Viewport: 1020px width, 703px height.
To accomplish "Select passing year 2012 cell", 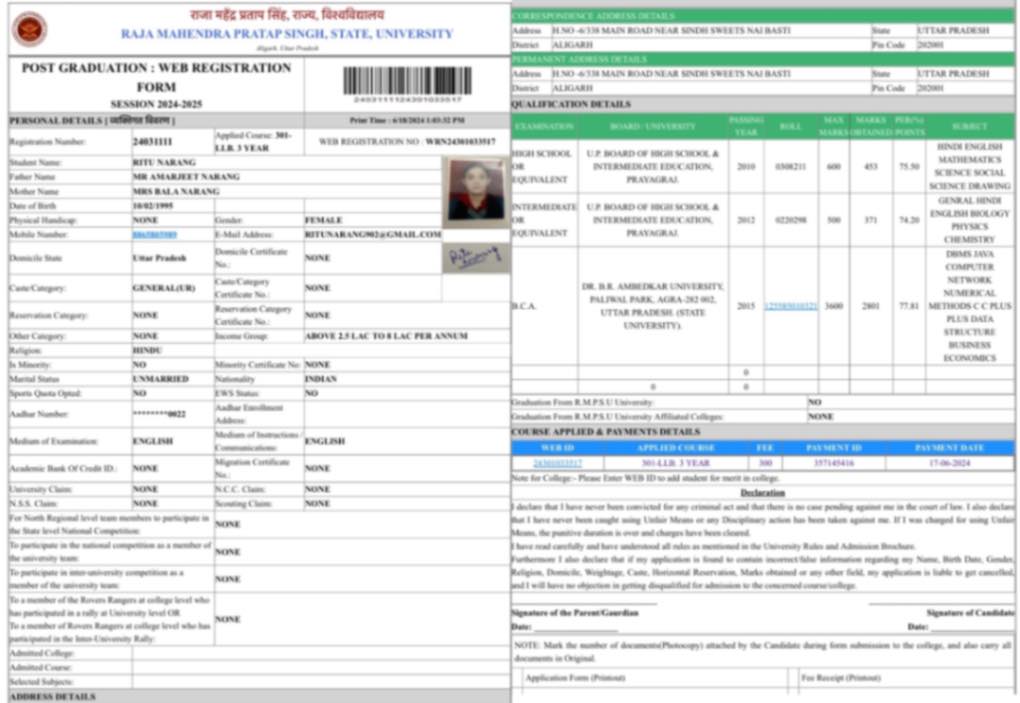I will tap(746, 220).
